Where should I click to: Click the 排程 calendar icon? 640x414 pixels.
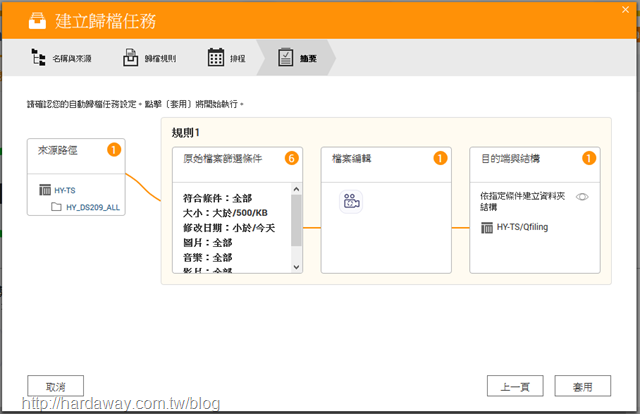coord(216,57)
